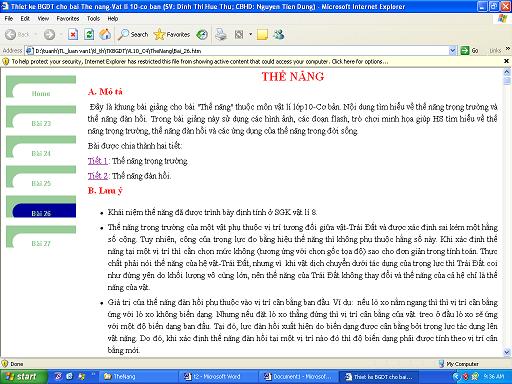Switch to Thiet ke BGDT taskbar button
The height and width of the screenshot is (384, 512).
[379, 377]
